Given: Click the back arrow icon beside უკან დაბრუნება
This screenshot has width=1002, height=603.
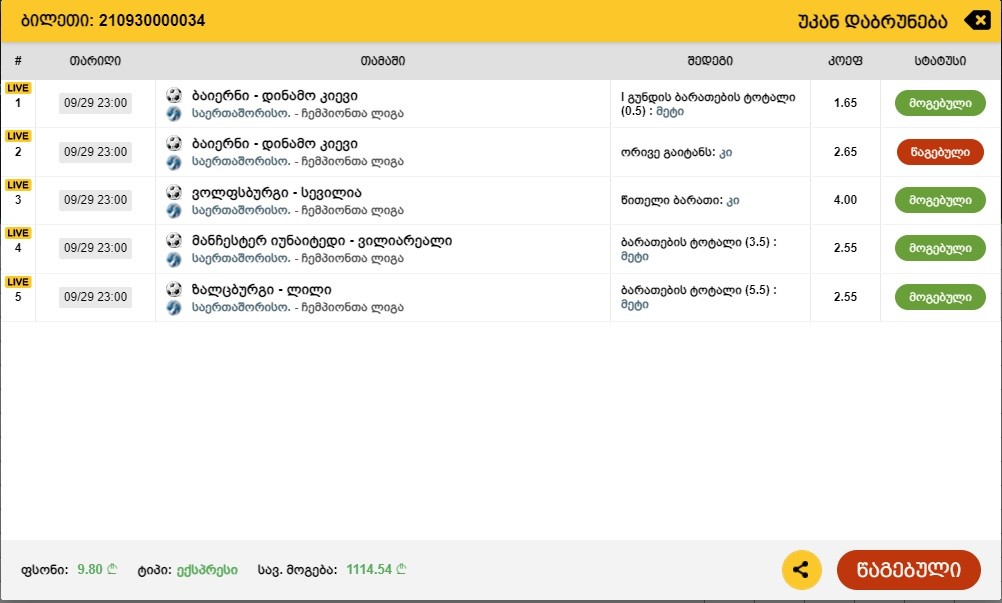Looking at the screenshot, I should pos(976,19).
